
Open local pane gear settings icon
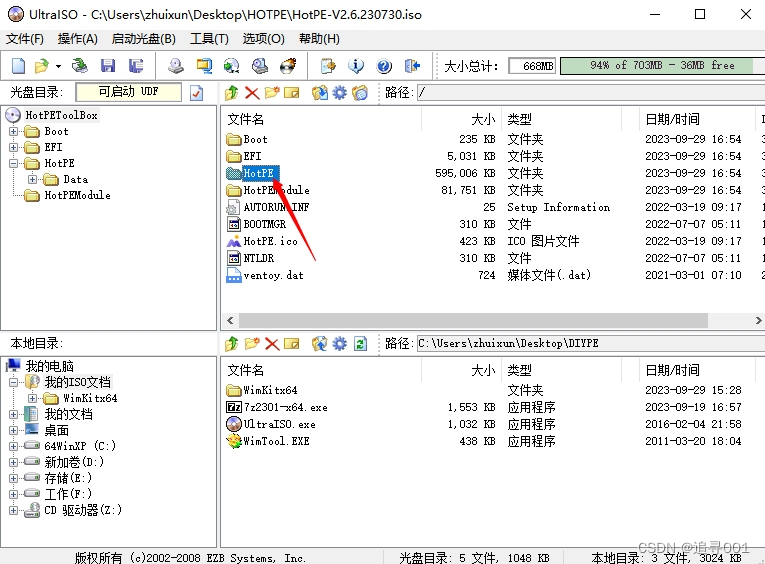[x=340, y=344]
